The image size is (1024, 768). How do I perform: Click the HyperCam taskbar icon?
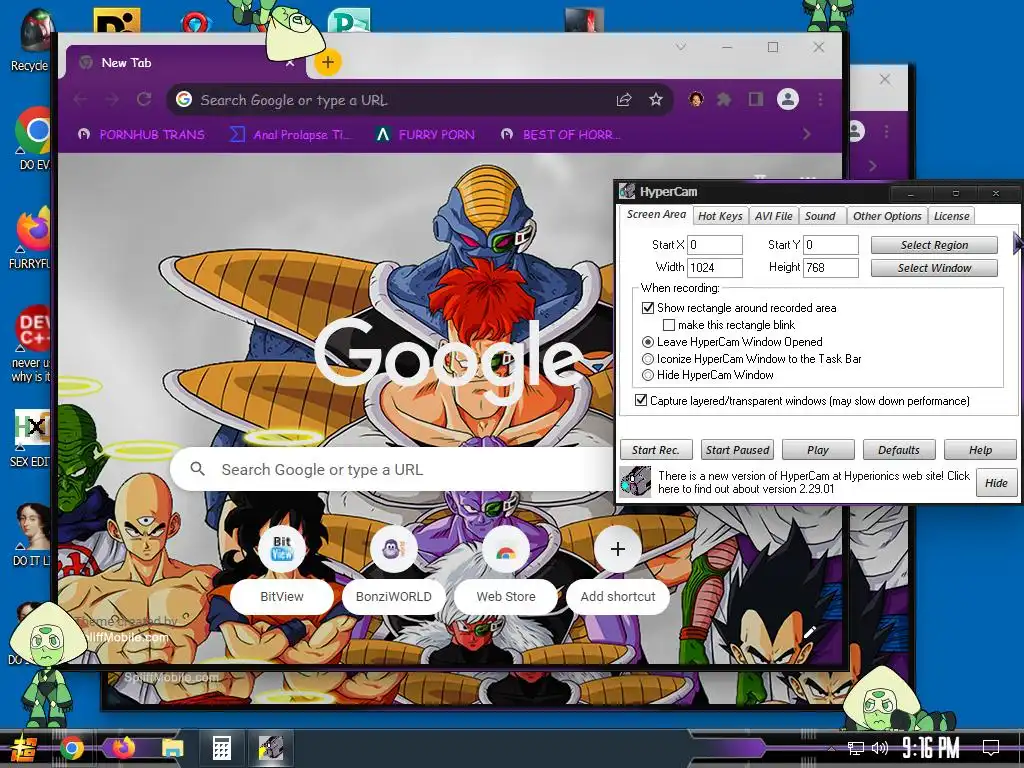tap(270, 748)
